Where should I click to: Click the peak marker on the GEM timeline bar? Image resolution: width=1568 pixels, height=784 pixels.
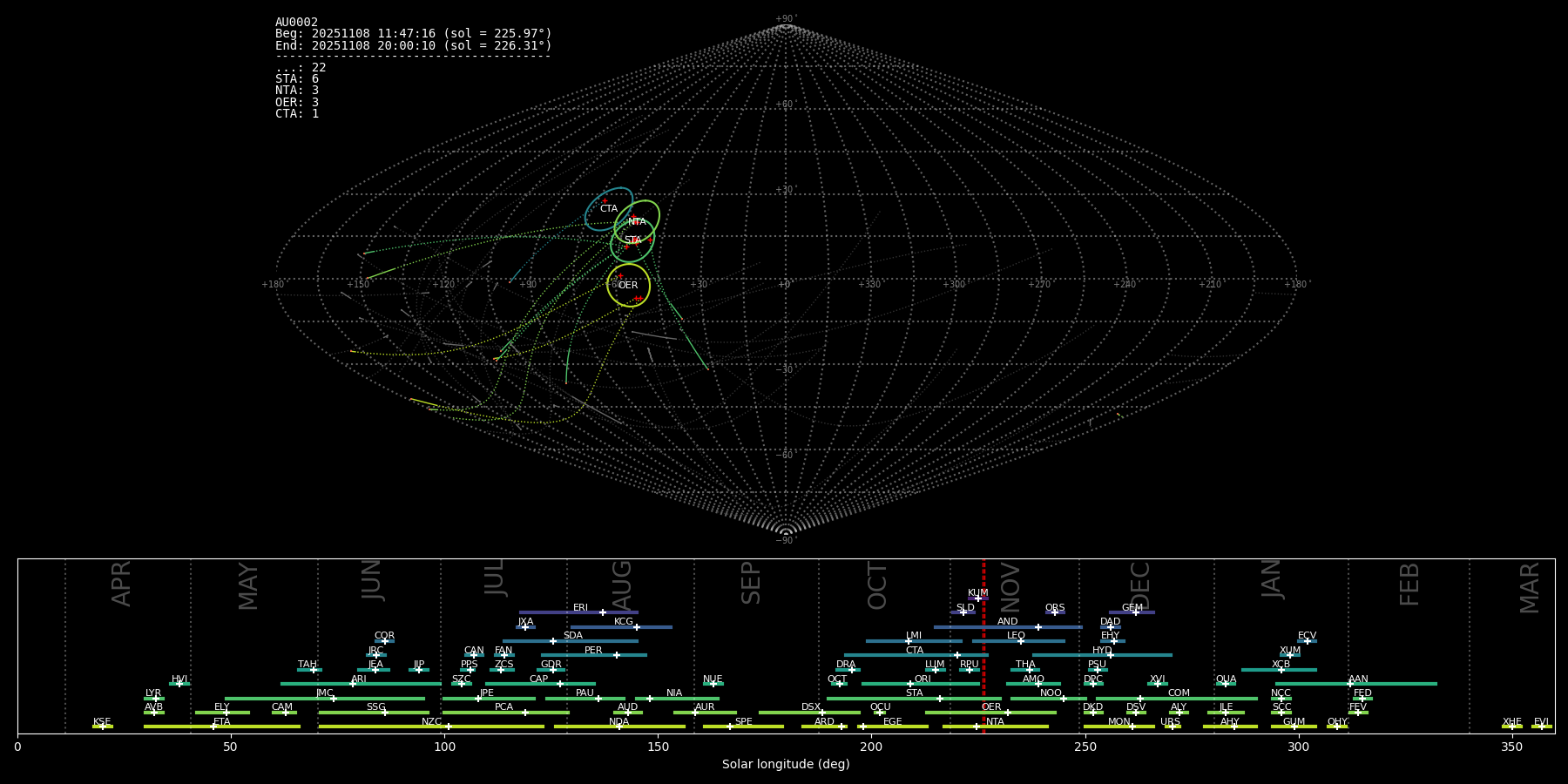pos(1135,612)
